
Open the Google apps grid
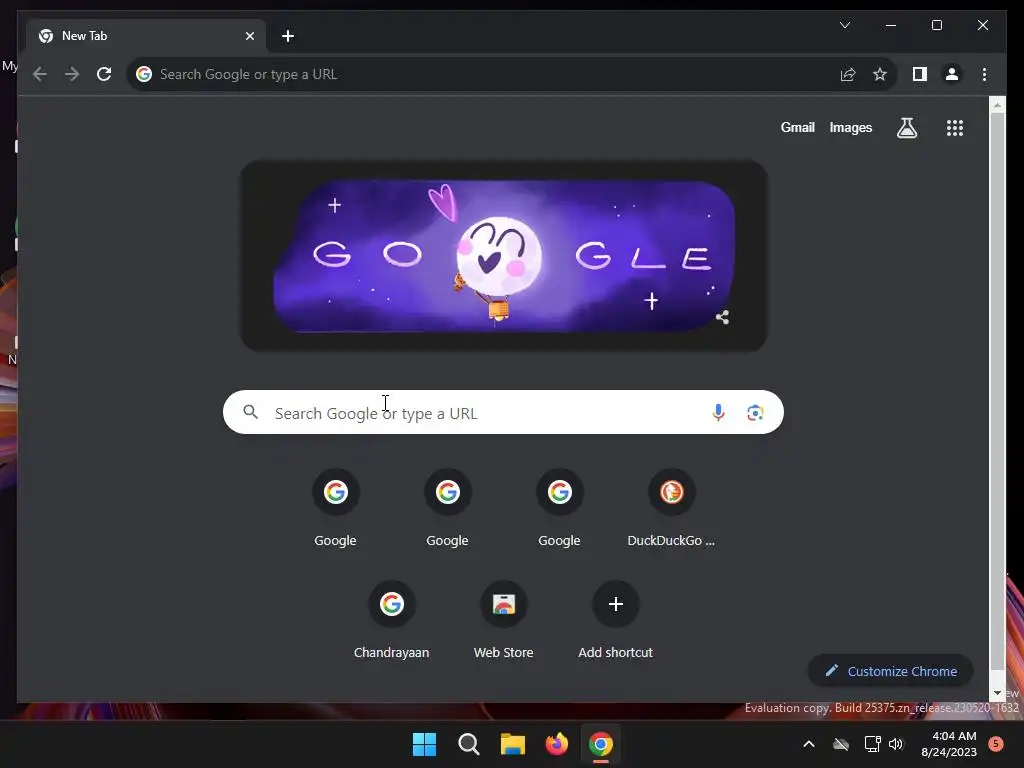click(955, 128)
